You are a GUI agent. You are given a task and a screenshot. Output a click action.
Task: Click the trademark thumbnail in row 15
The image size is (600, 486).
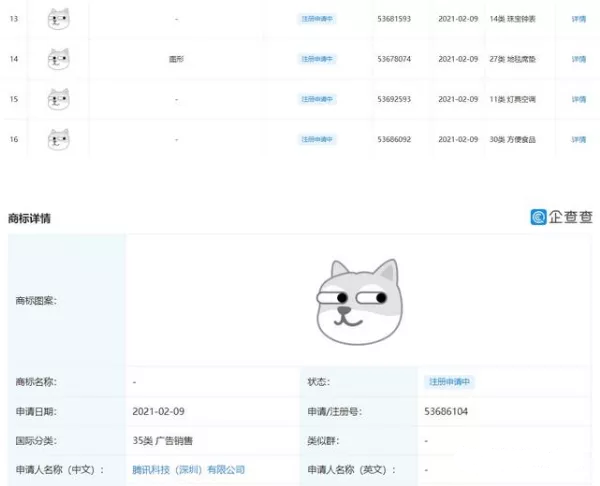pyautogui.click(x=59, y=99)
